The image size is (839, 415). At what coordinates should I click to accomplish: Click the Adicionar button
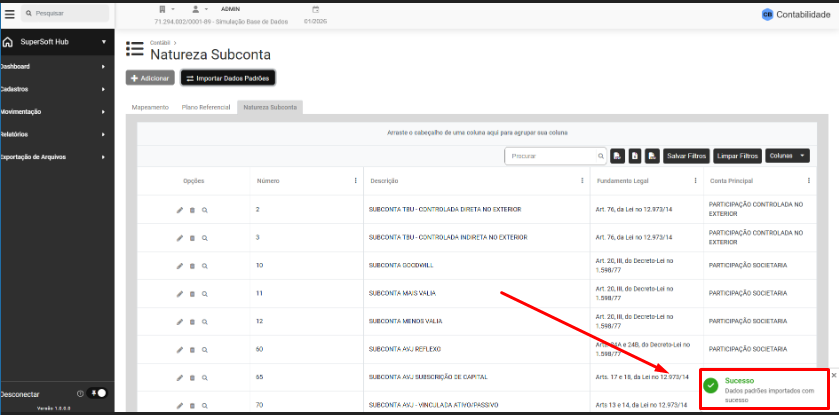150,78
